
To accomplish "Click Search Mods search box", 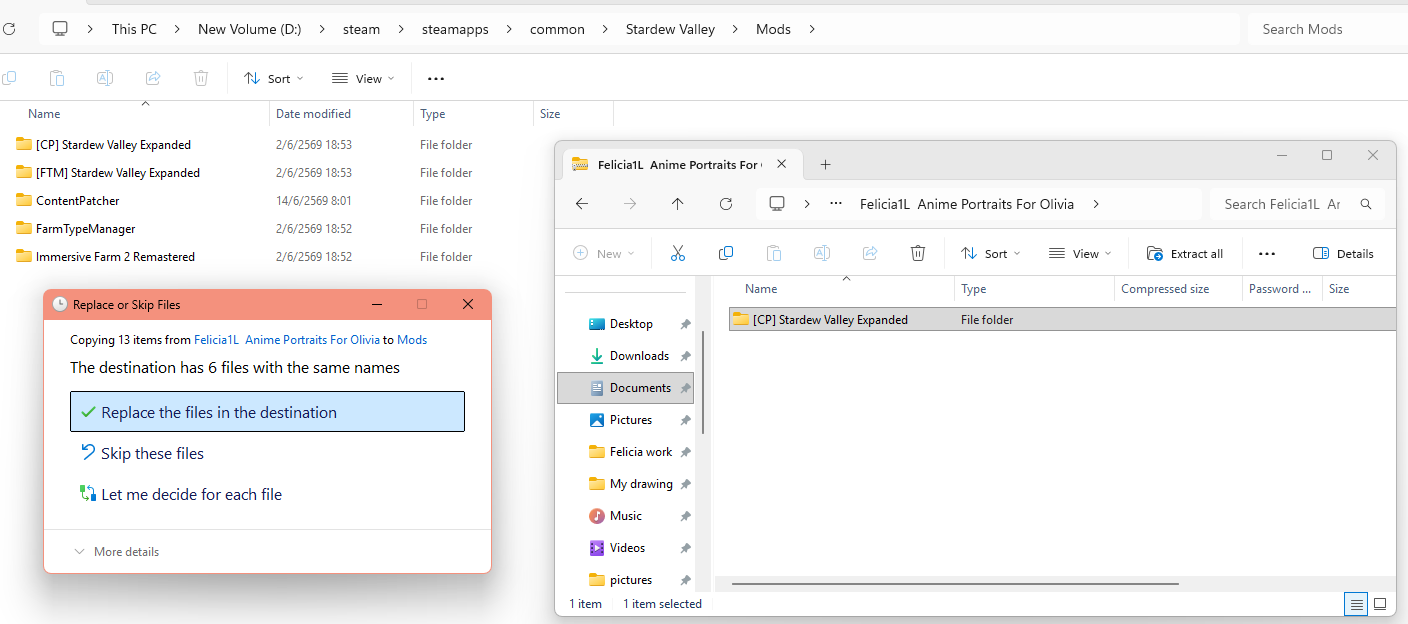I will [x=1328, y=29].
